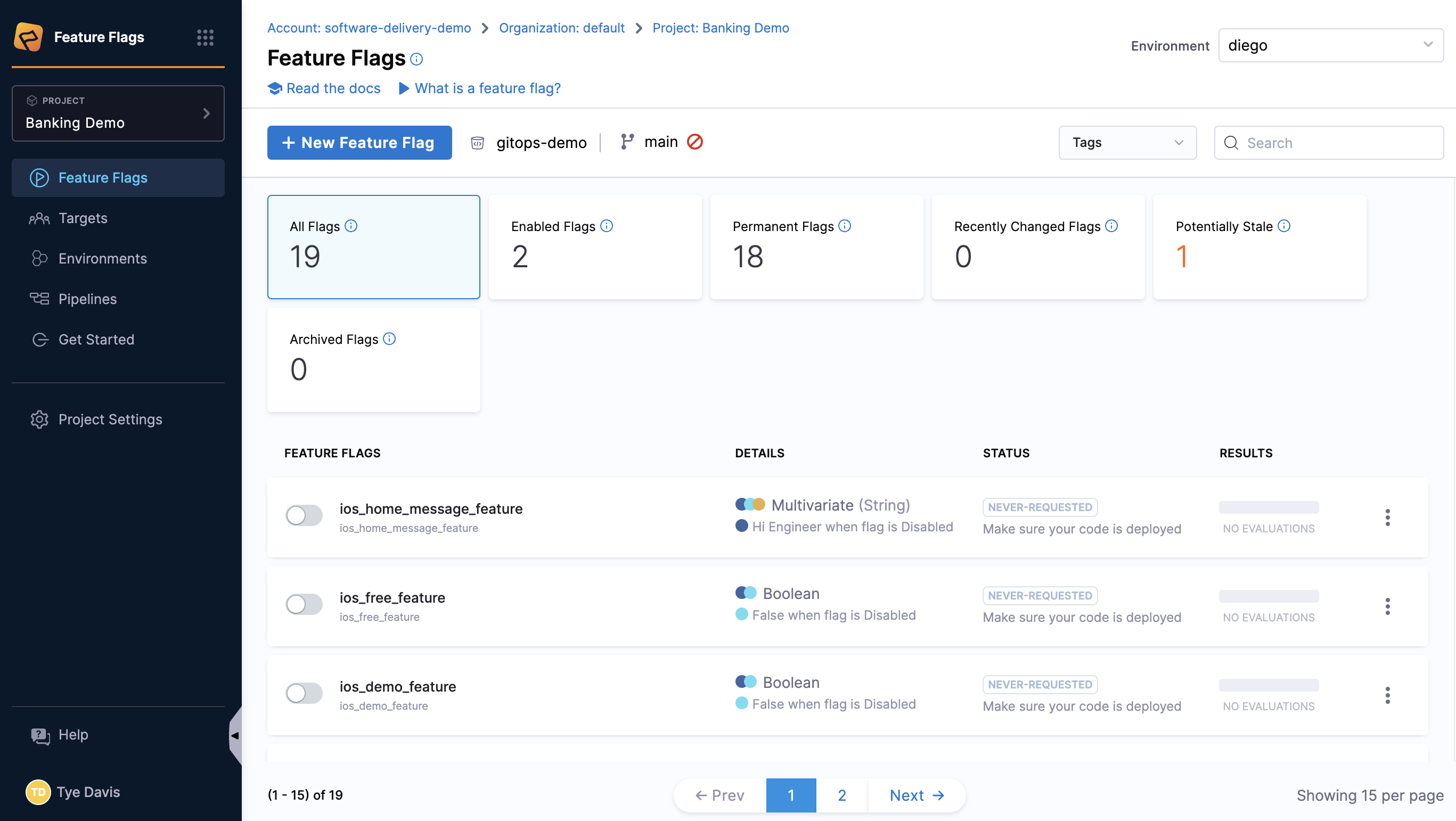The image size is (1456, 821).
Task: Click into the Search flags field
Action: (x=1329, y=142)
